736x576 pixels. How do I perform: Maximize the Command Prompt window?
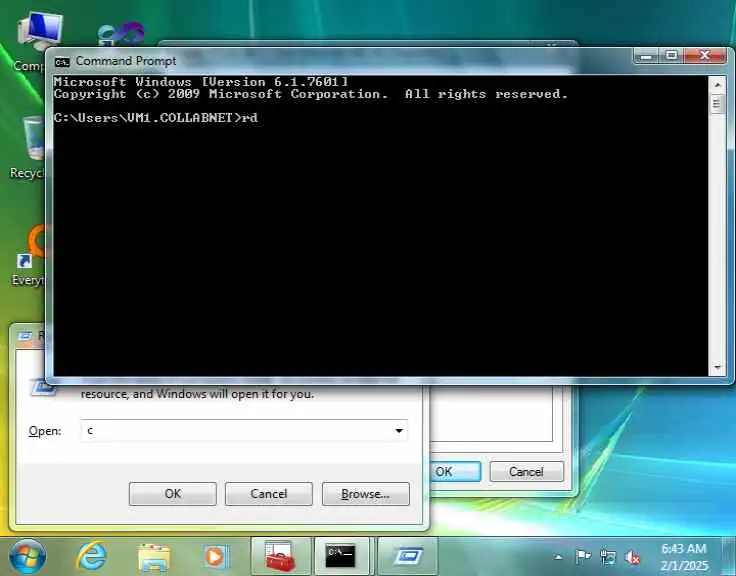[672, 56]
